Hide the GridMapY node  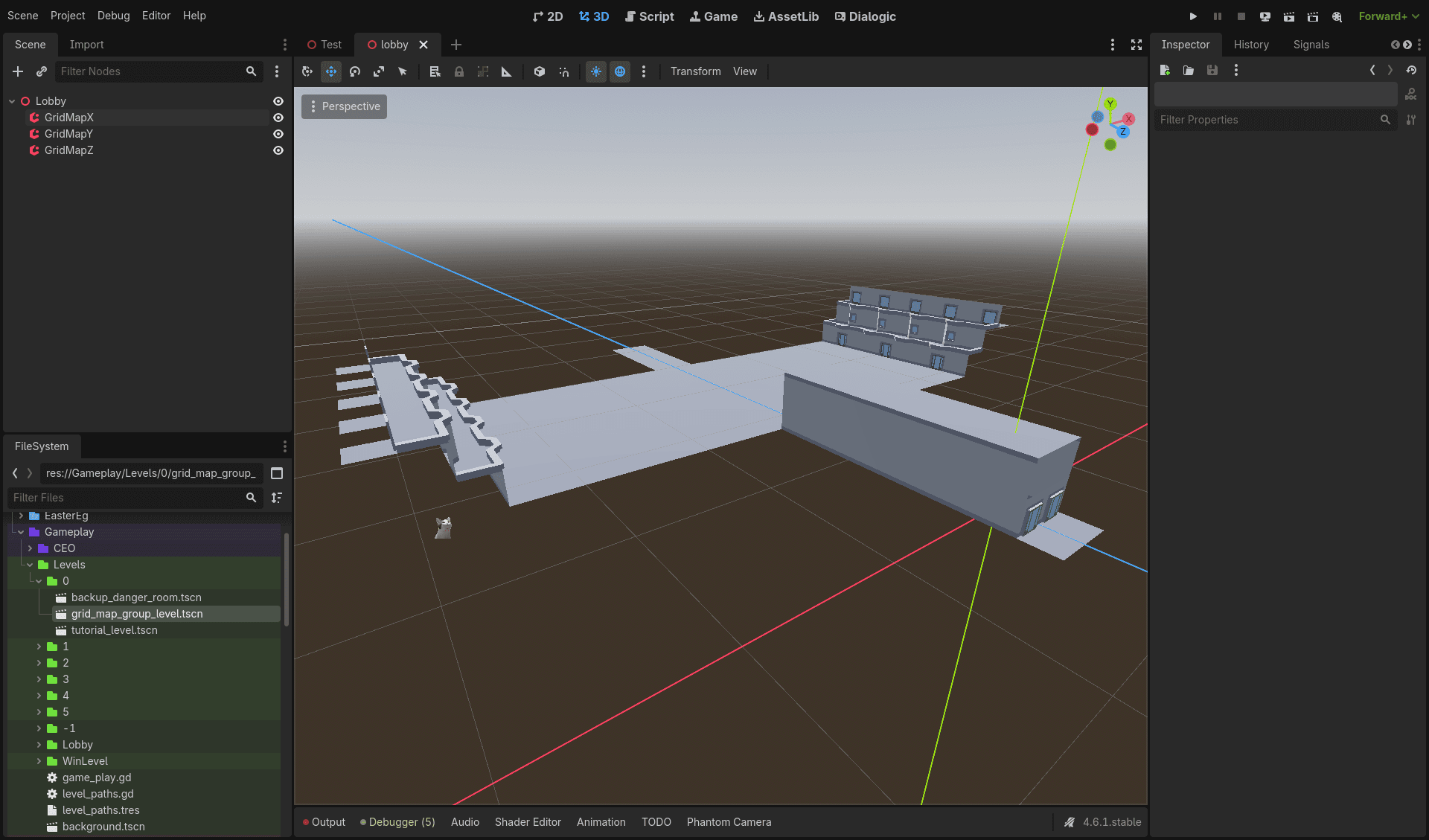pos(278,134)
